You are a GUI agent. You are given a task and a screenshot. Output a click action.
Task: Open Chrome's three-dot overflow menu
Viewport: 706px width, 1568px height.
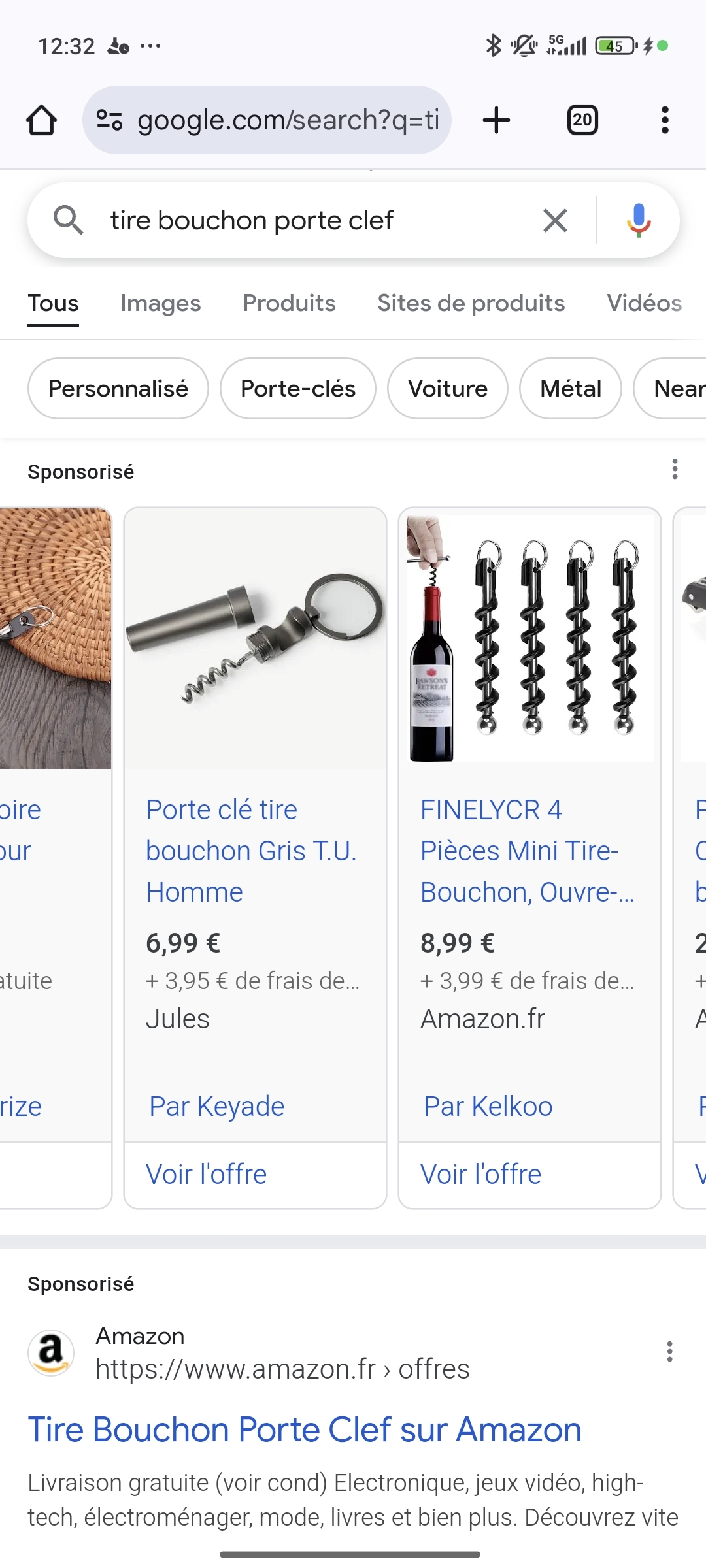click(665, 120)
